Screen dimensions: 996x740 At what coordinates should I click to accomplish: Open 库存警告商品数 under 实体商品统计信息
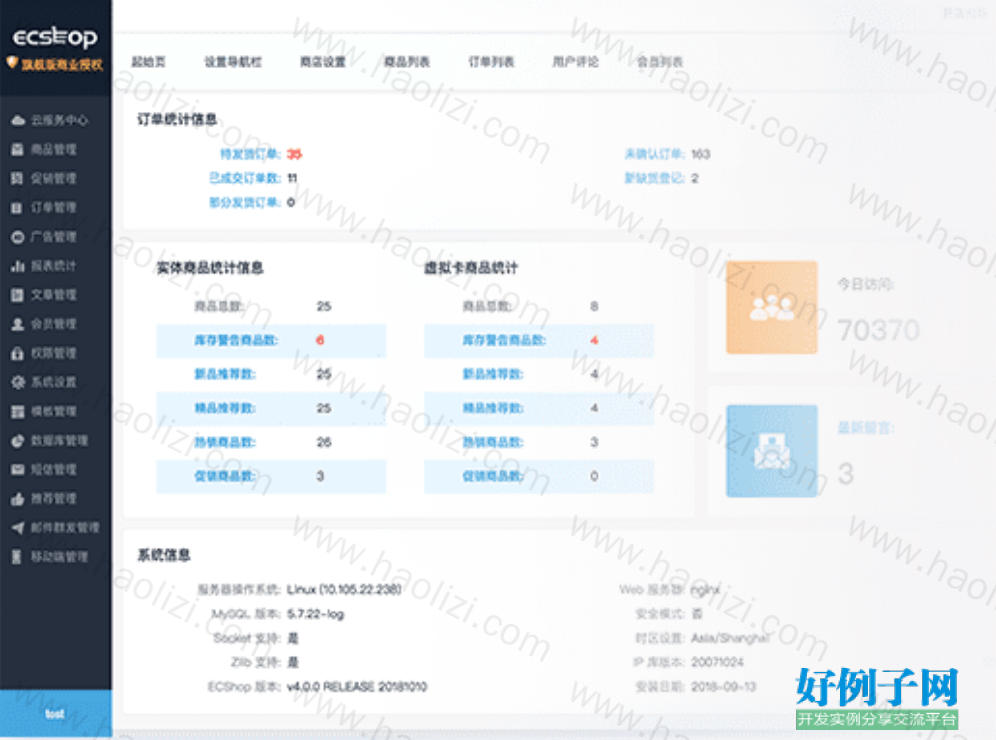(236, 340)
